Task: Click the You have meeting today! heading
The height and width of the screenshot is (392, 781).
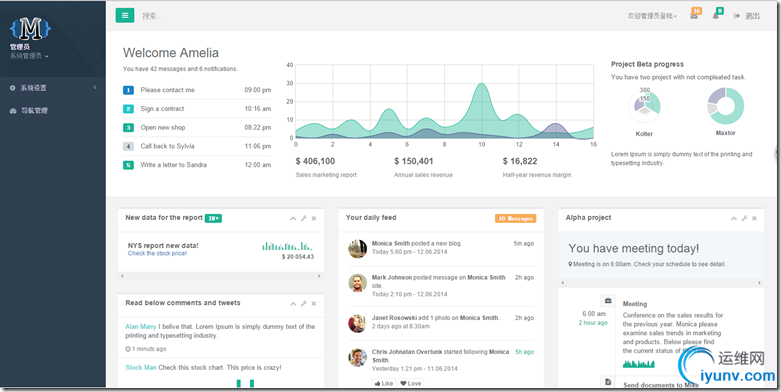Action: (634, 249)
